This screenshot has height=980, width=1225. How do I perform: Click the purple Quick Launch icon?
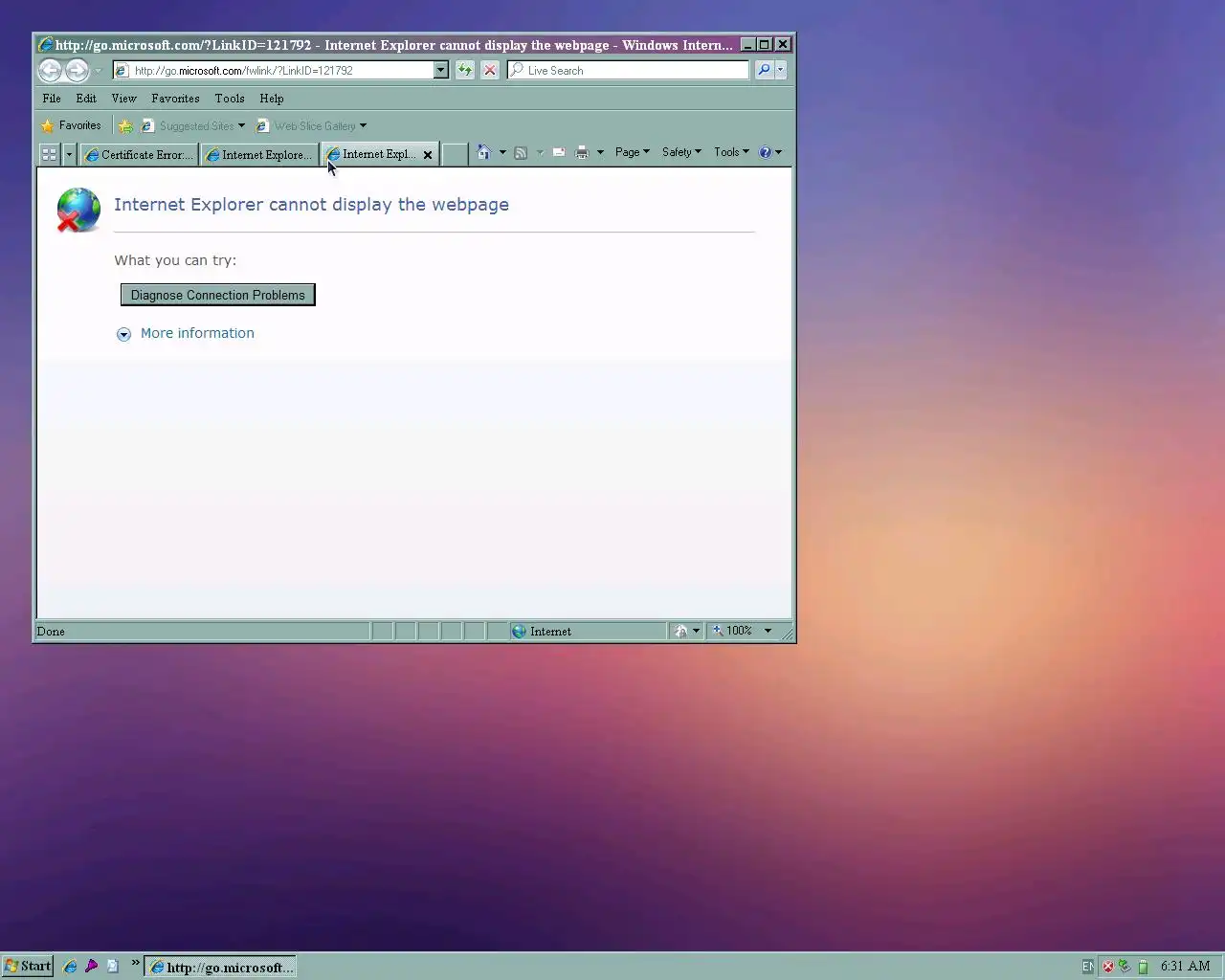tap(91, 967)
